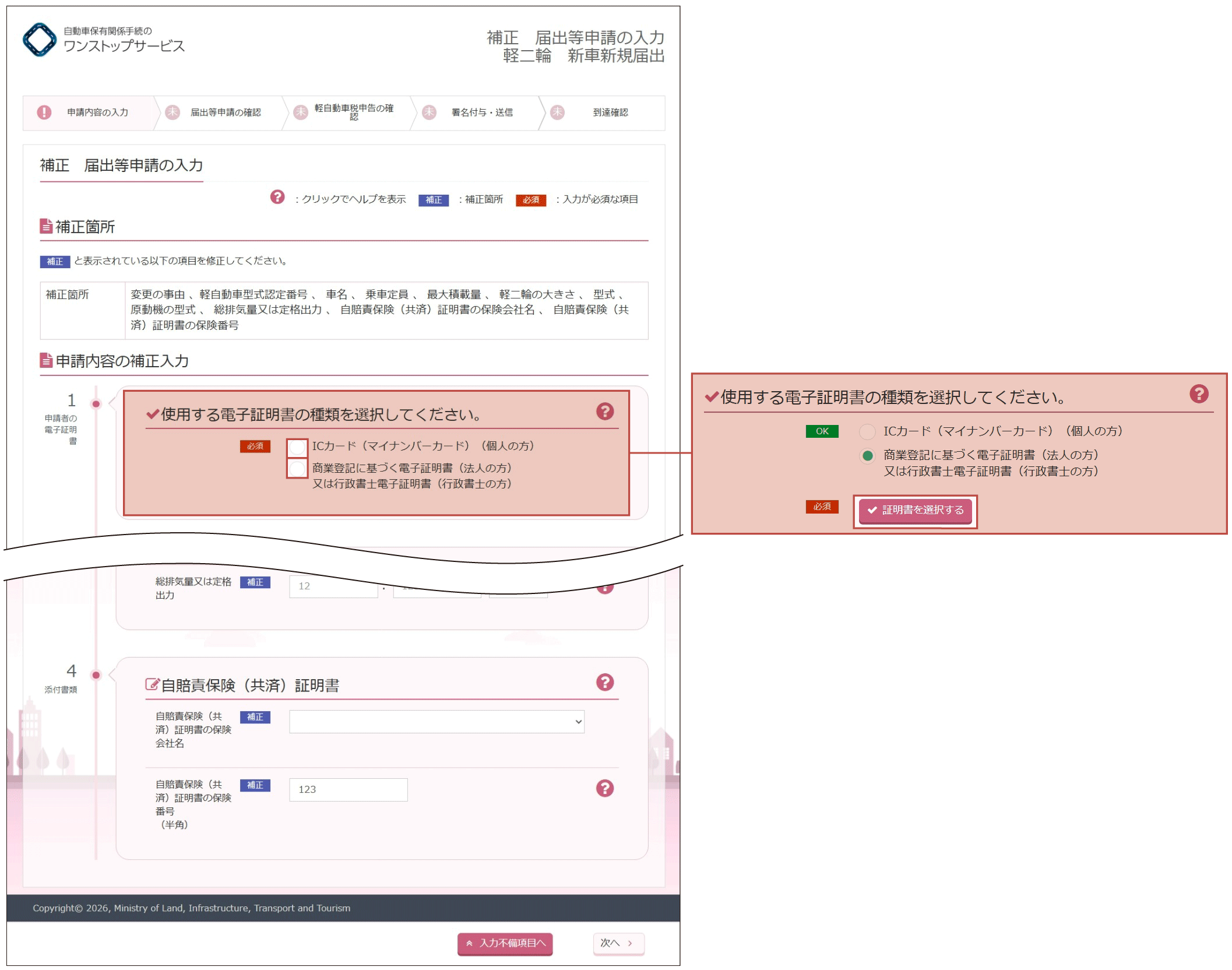Go to 届出等申請の確認 step tab
Screen dimensions: 1232x970
click(x=226, y=113)
